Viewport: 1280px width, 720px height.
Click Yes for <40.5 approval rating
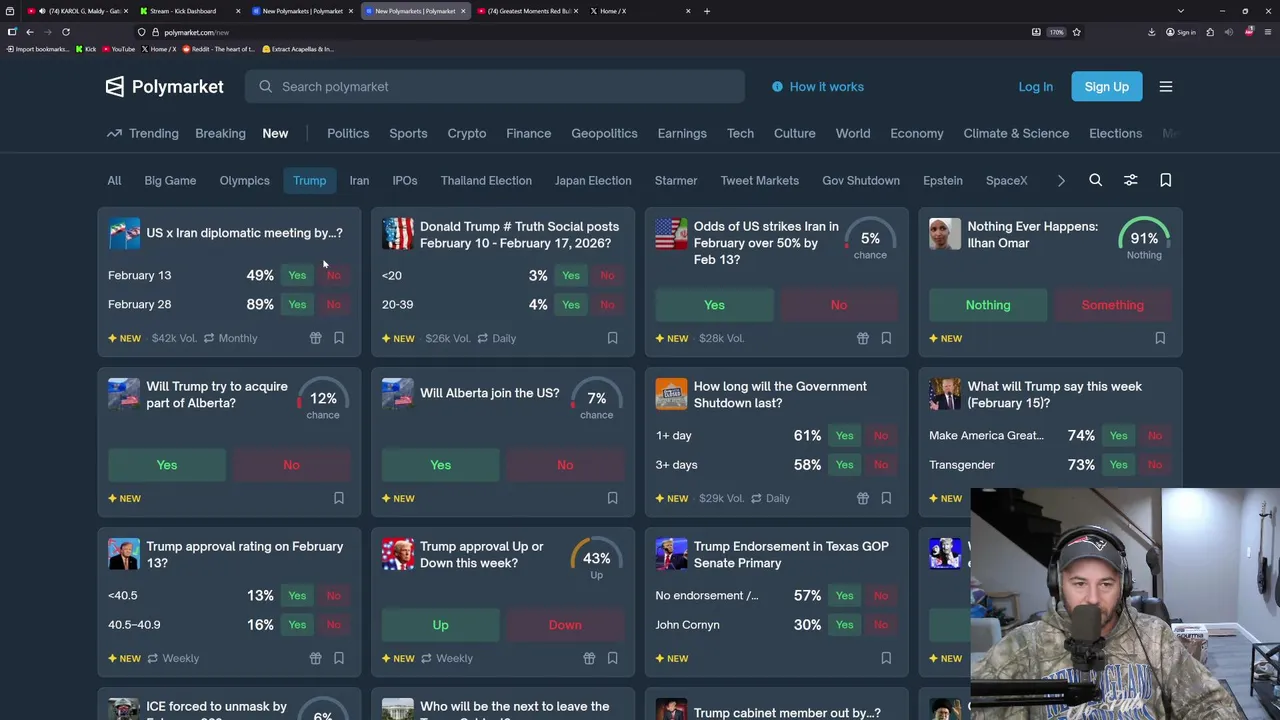coord(297,595)
